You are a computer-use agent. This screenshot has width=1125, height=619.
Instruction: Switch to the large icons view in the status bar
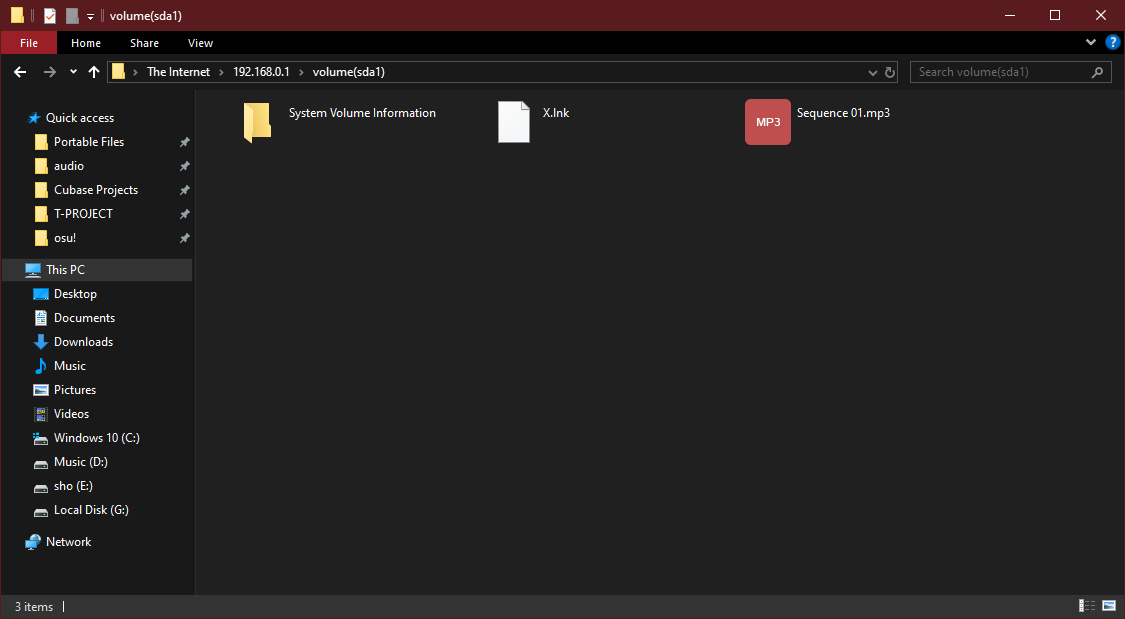1109,606
